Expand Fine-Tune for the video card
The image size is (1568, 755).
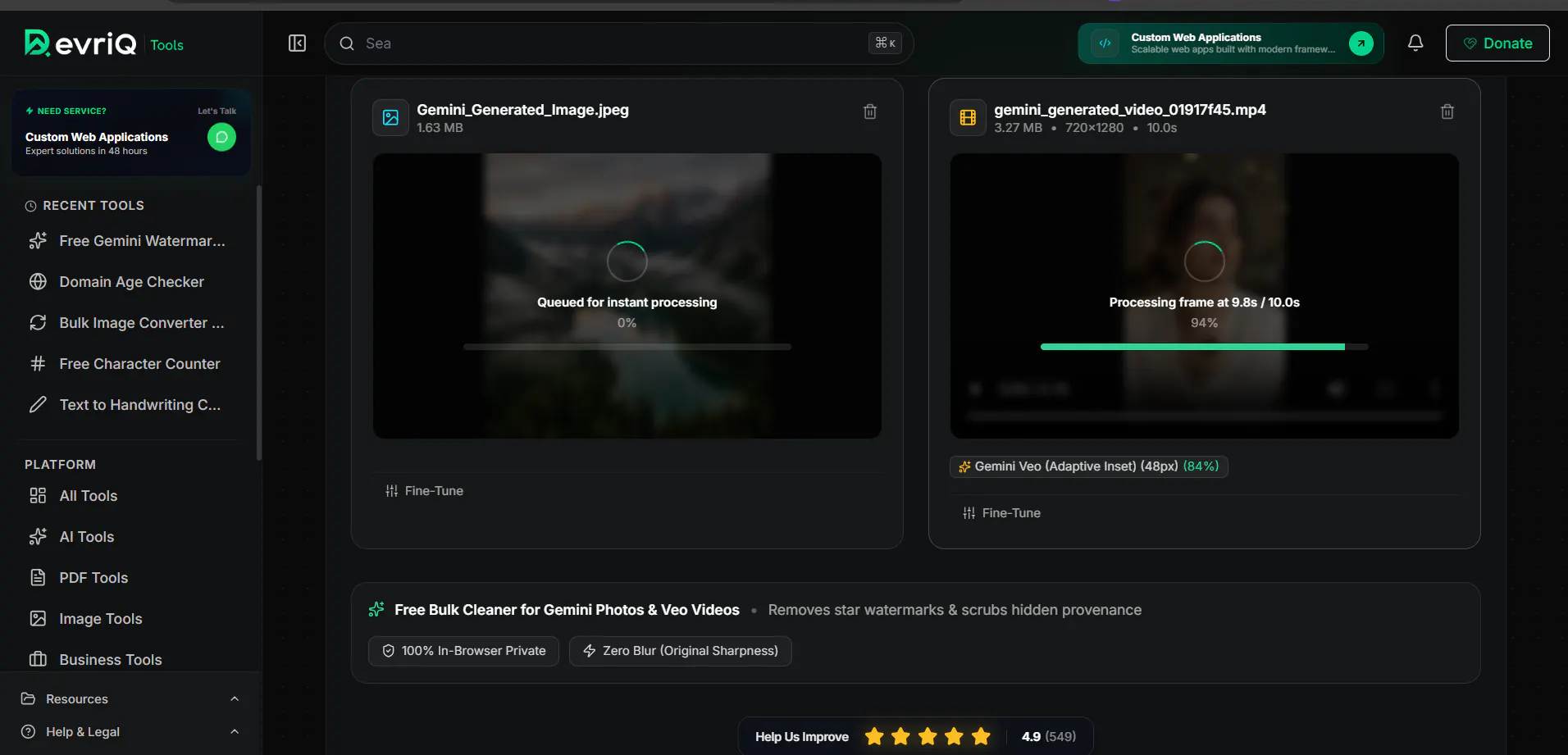[1002, 513]
